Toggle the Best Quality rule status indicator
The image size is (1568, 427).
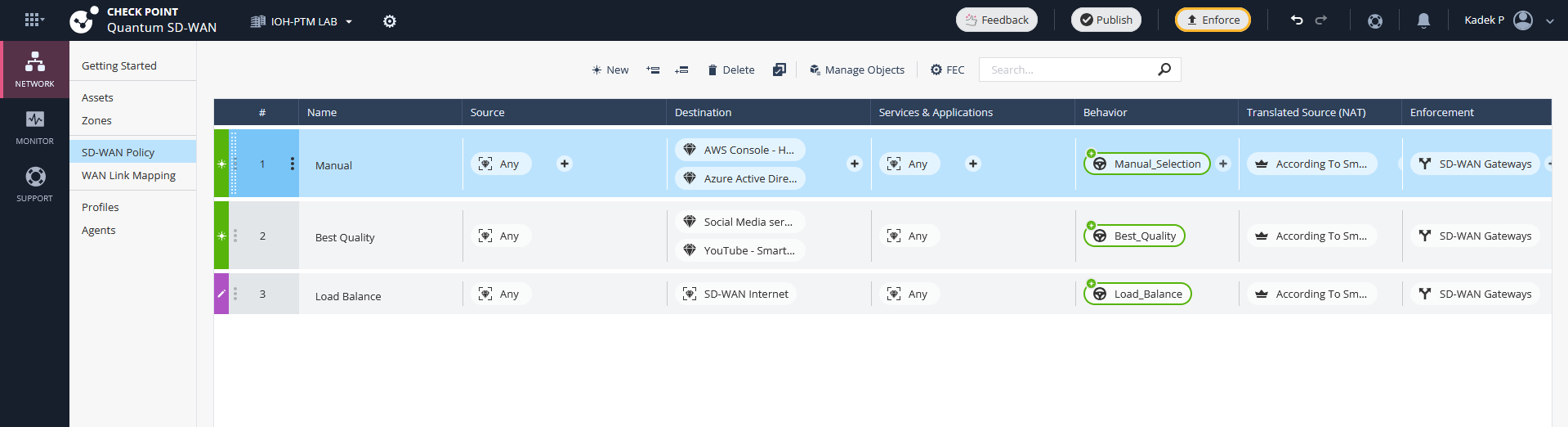point(221,236)
